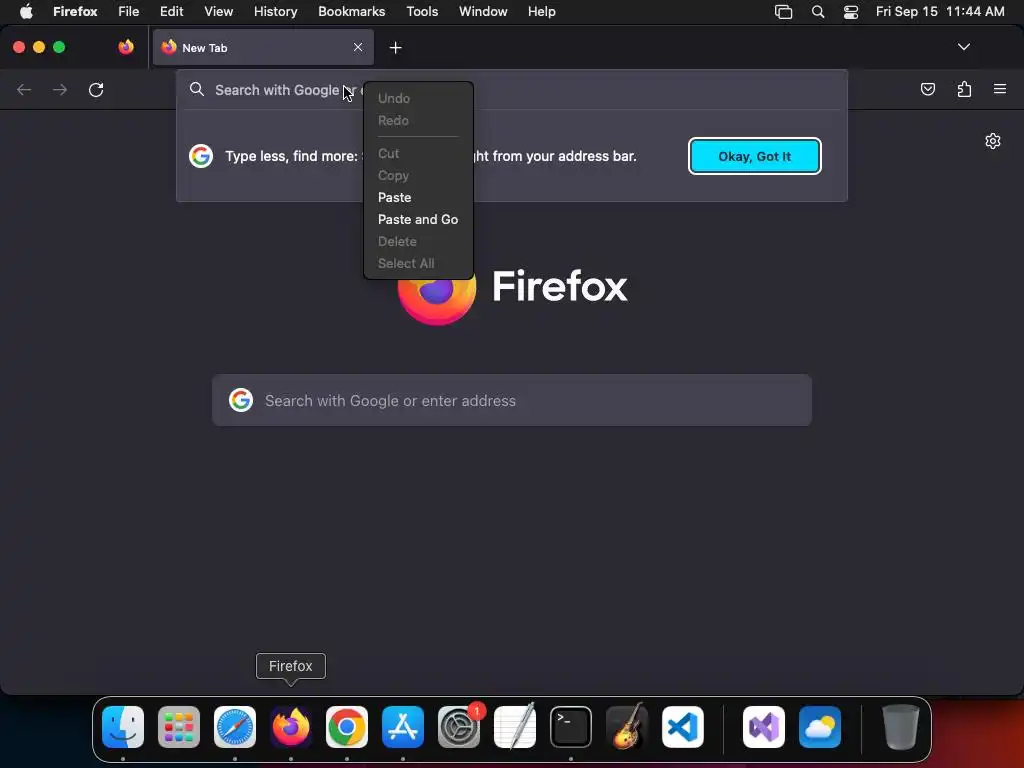Open GarageBand from the Dock
Viewport: 1024px width, 768px height.
(x=627, y=727)
